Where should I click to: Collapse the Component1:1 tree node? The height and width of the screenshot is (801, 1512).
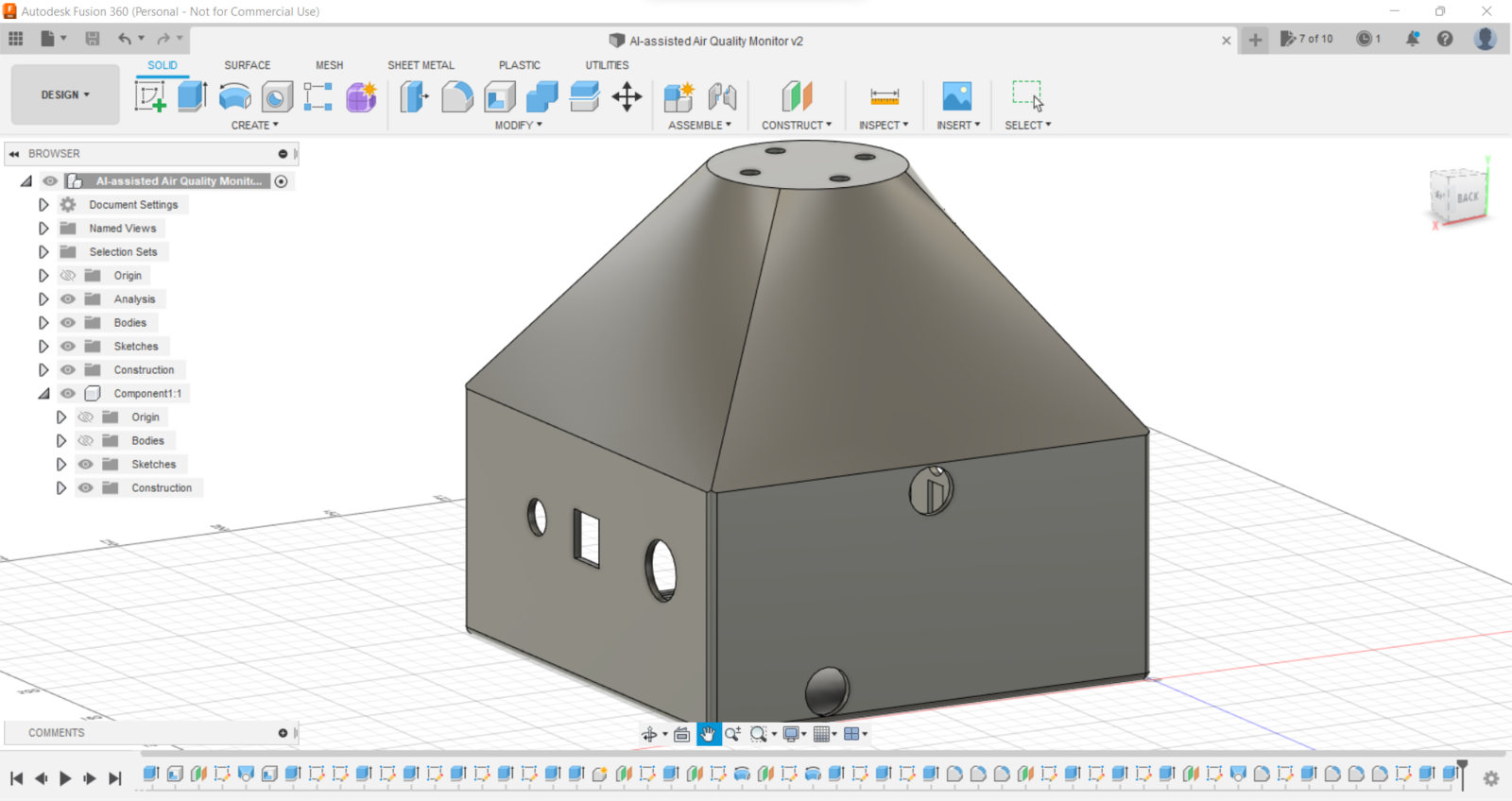click(x=43, y=394)
